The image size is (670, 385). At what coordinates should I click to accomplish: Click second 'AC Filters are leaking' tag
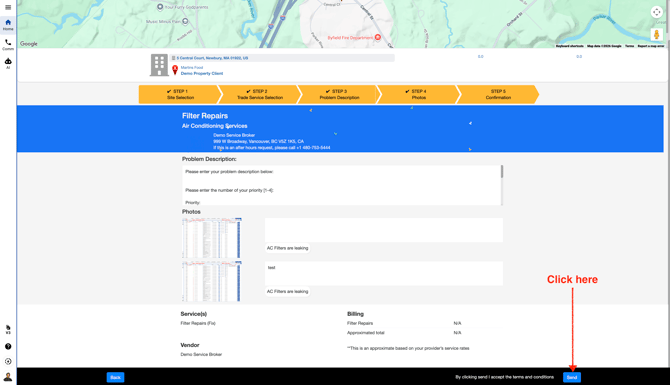(288, 291)
